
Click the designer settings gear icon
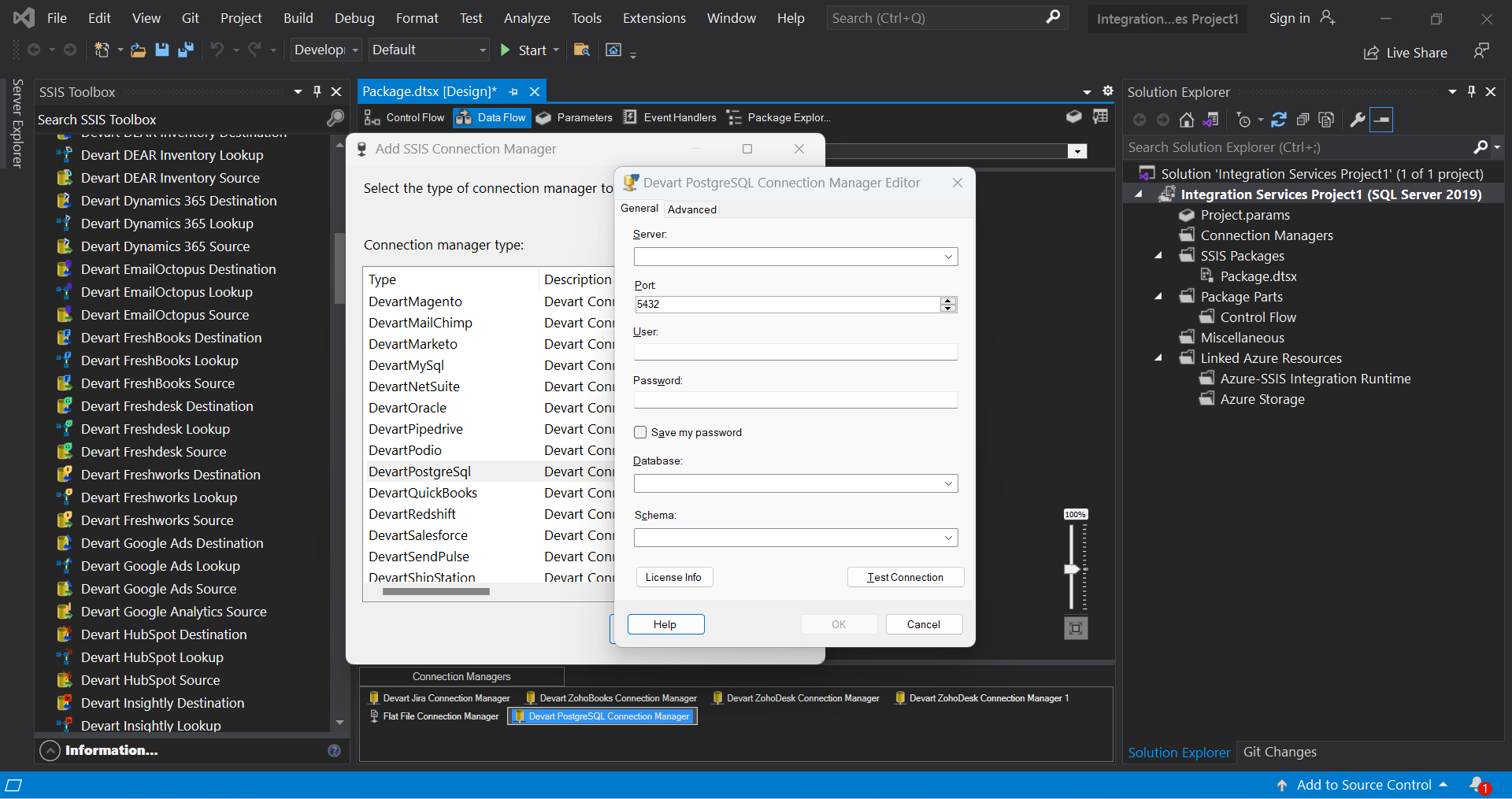point(1108,91)
